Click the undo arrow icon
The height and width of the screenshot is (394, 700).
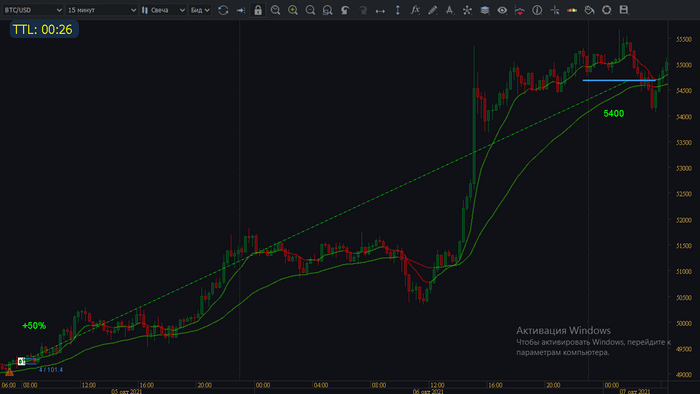pos(345,10)
